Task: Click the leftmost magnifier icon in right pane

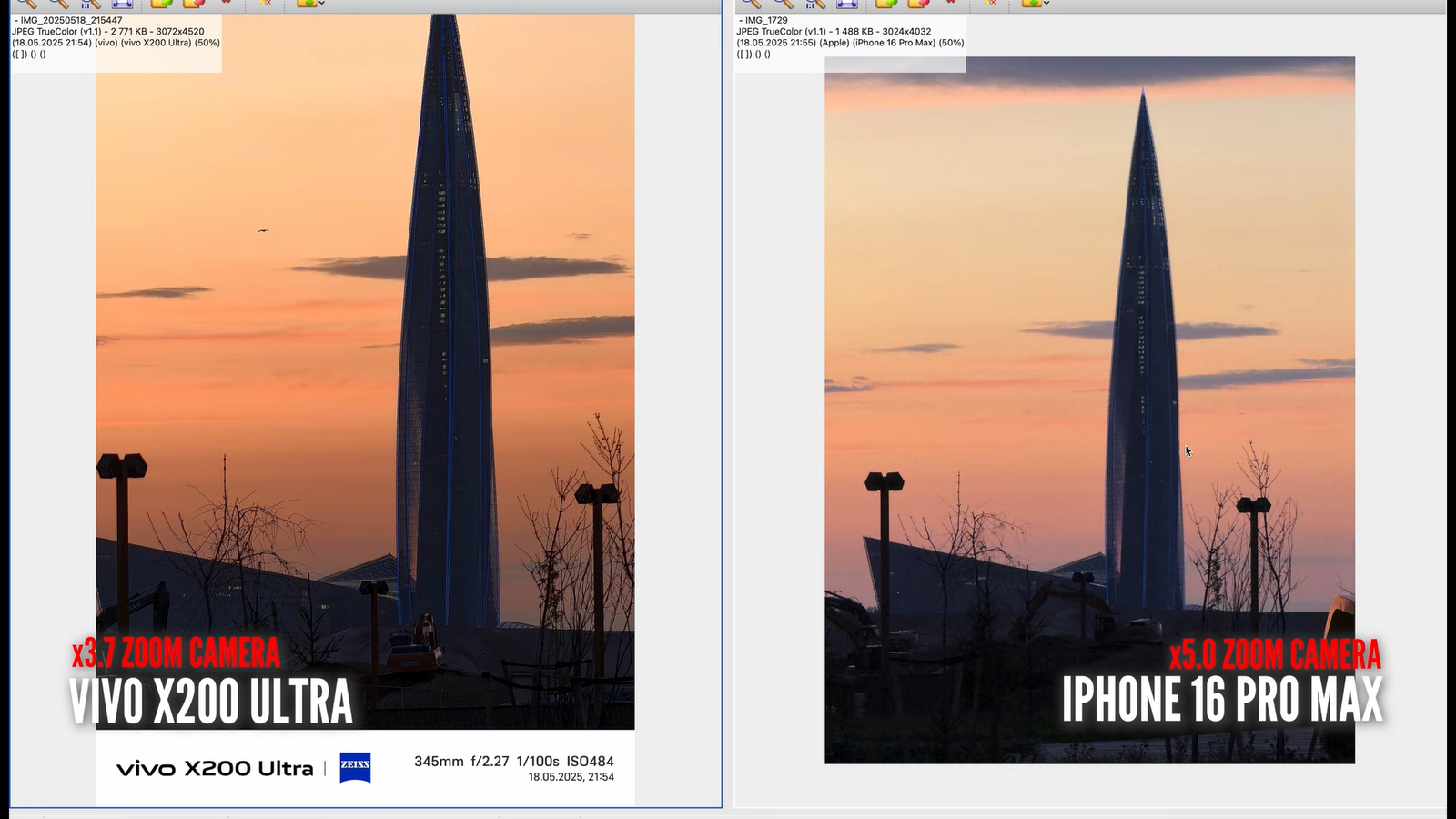Action: click(x=750, y=4)
